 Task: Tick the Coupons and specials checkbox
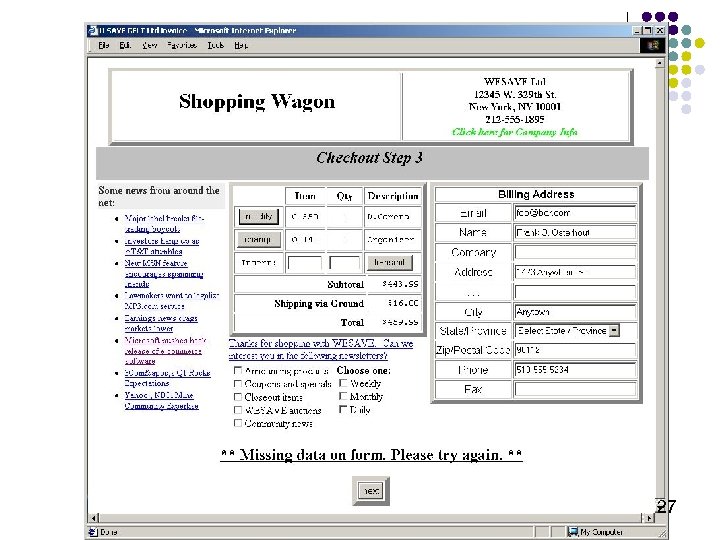238,383
